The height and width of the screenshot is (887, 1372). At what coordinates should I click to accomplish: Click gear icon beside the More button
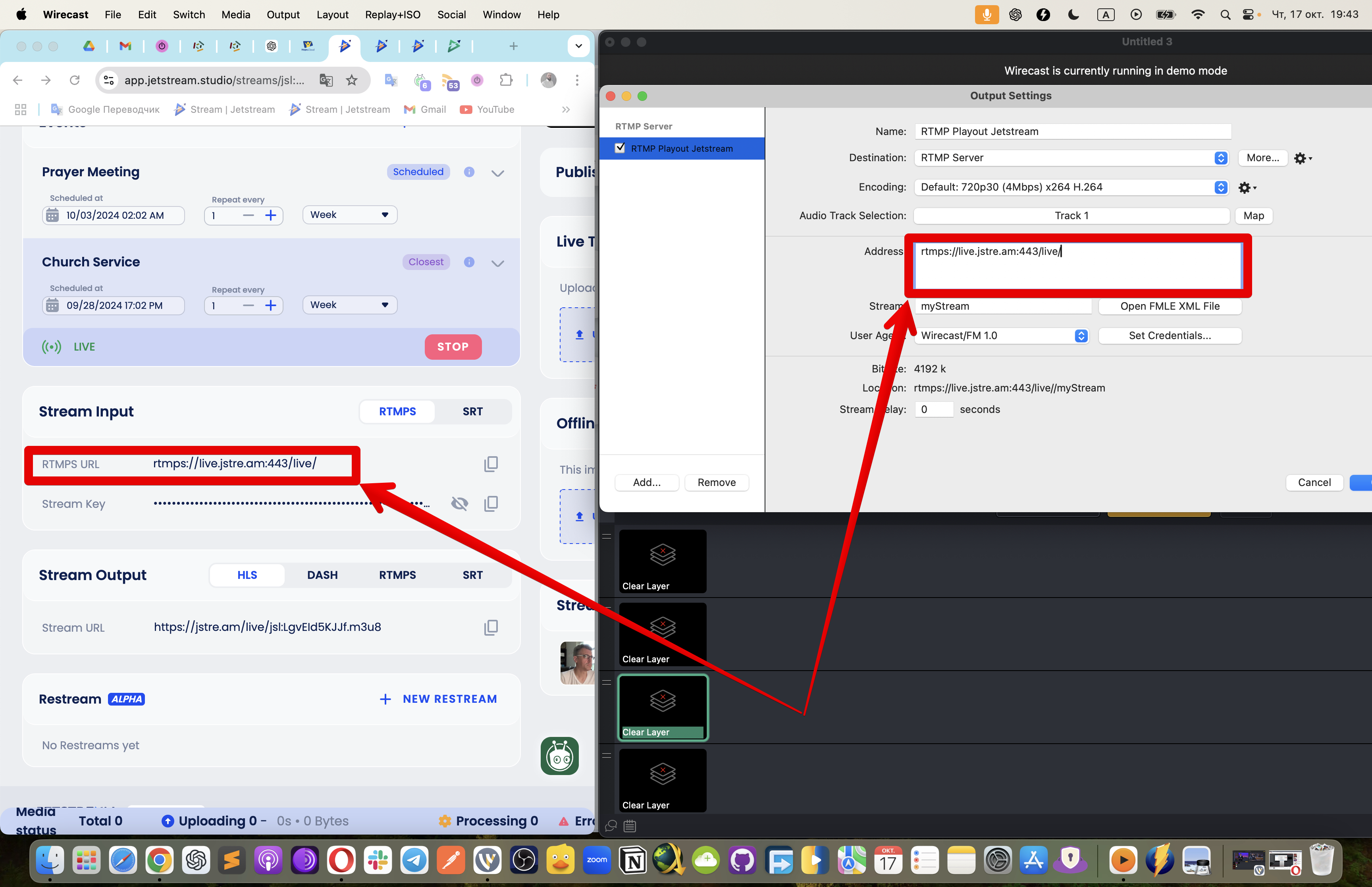coord(1303,158)
